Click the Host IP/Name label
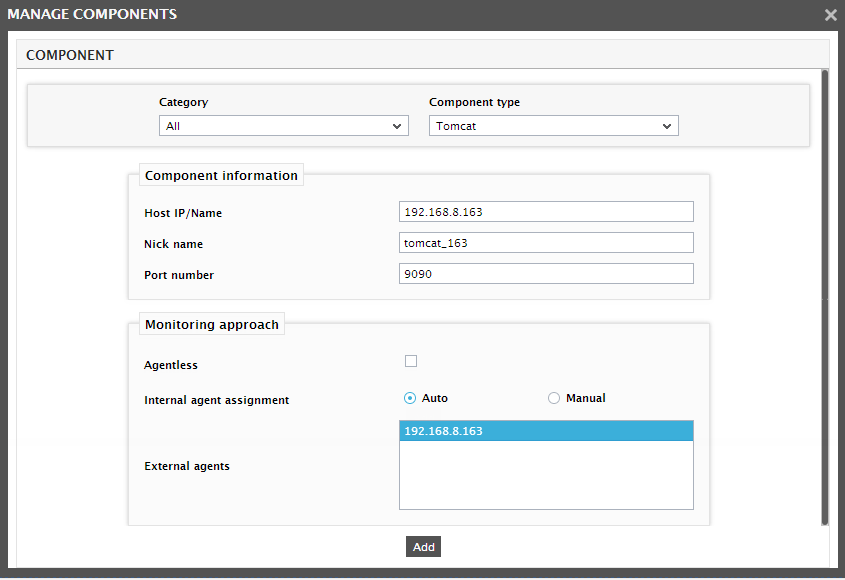The width and height of the screenshot is (845, 580). pos(183,213)
